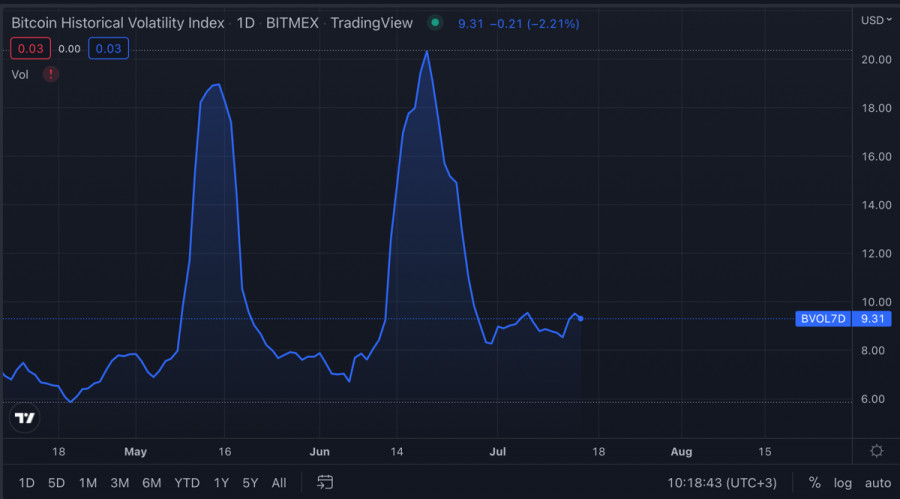Click the Jul label on time axis
This screenshot has width=900, height=499.
click(x=498, y=452)
